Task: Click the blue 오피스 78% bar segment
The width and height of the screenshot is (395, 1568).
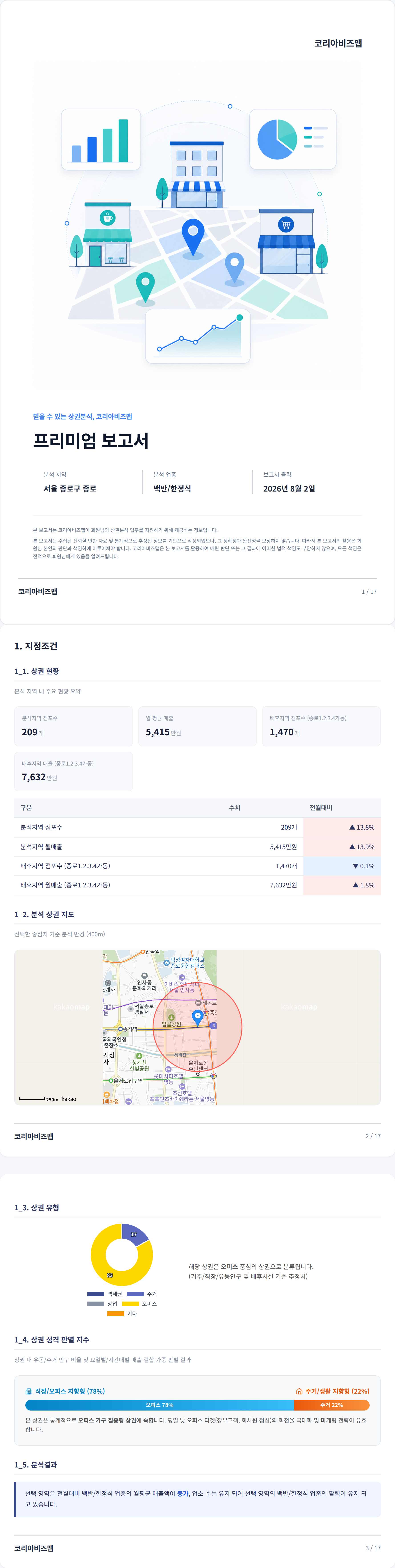Action: tap(159, 1405)
